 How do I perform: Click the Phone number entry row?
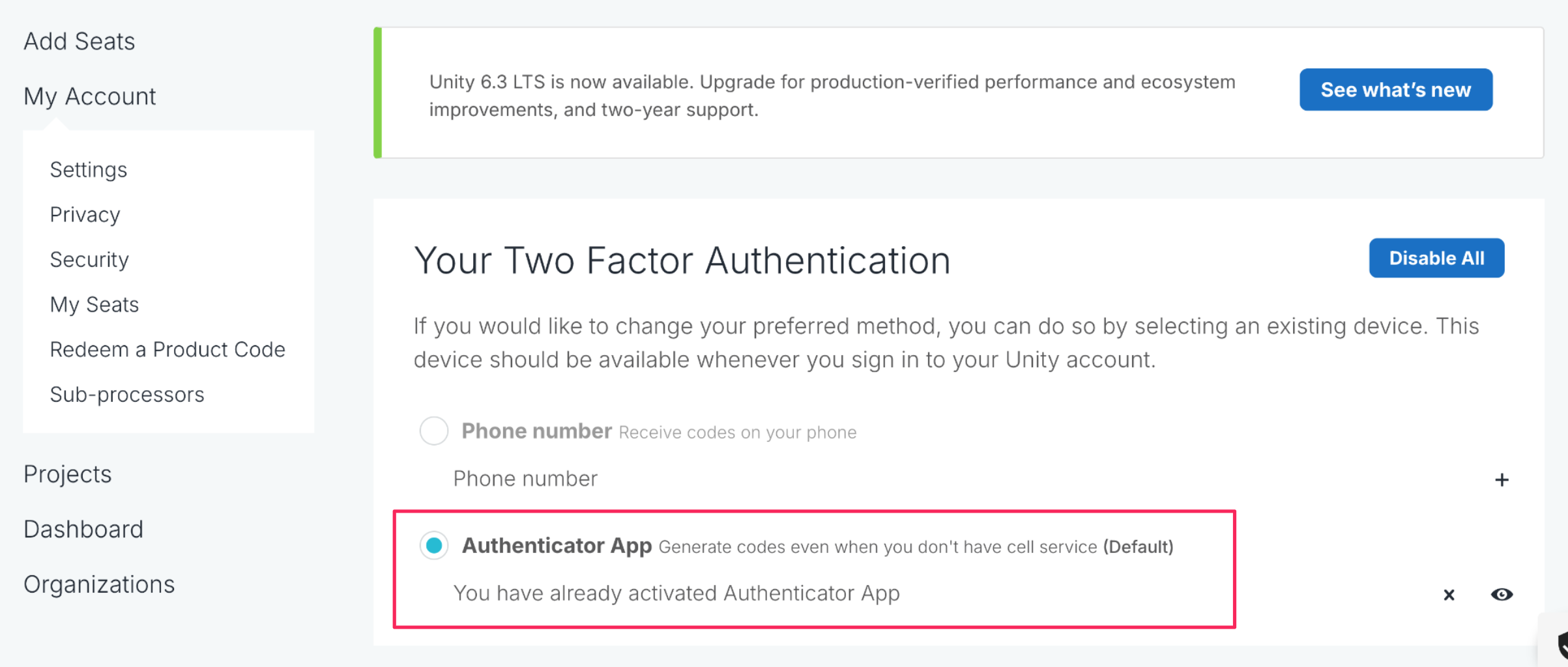(x=525, y=479)
